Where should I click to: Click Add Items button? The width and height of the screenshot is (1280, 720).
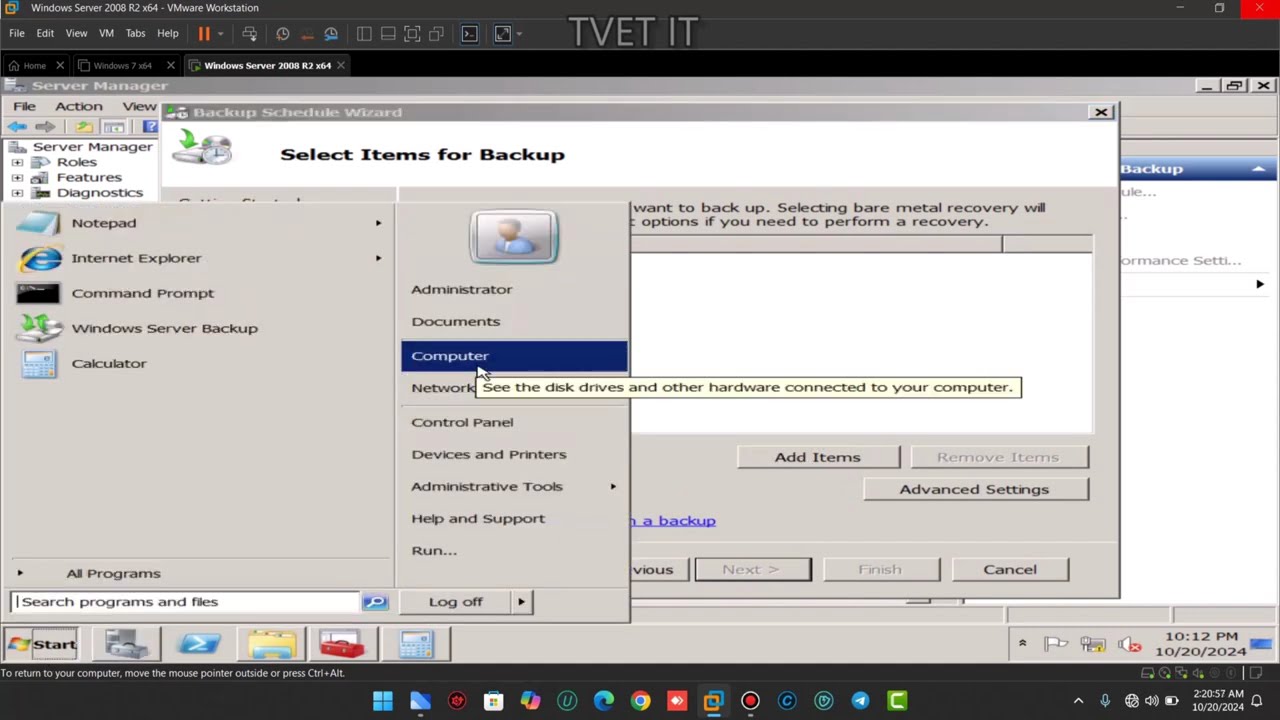(x=818, y=457)
